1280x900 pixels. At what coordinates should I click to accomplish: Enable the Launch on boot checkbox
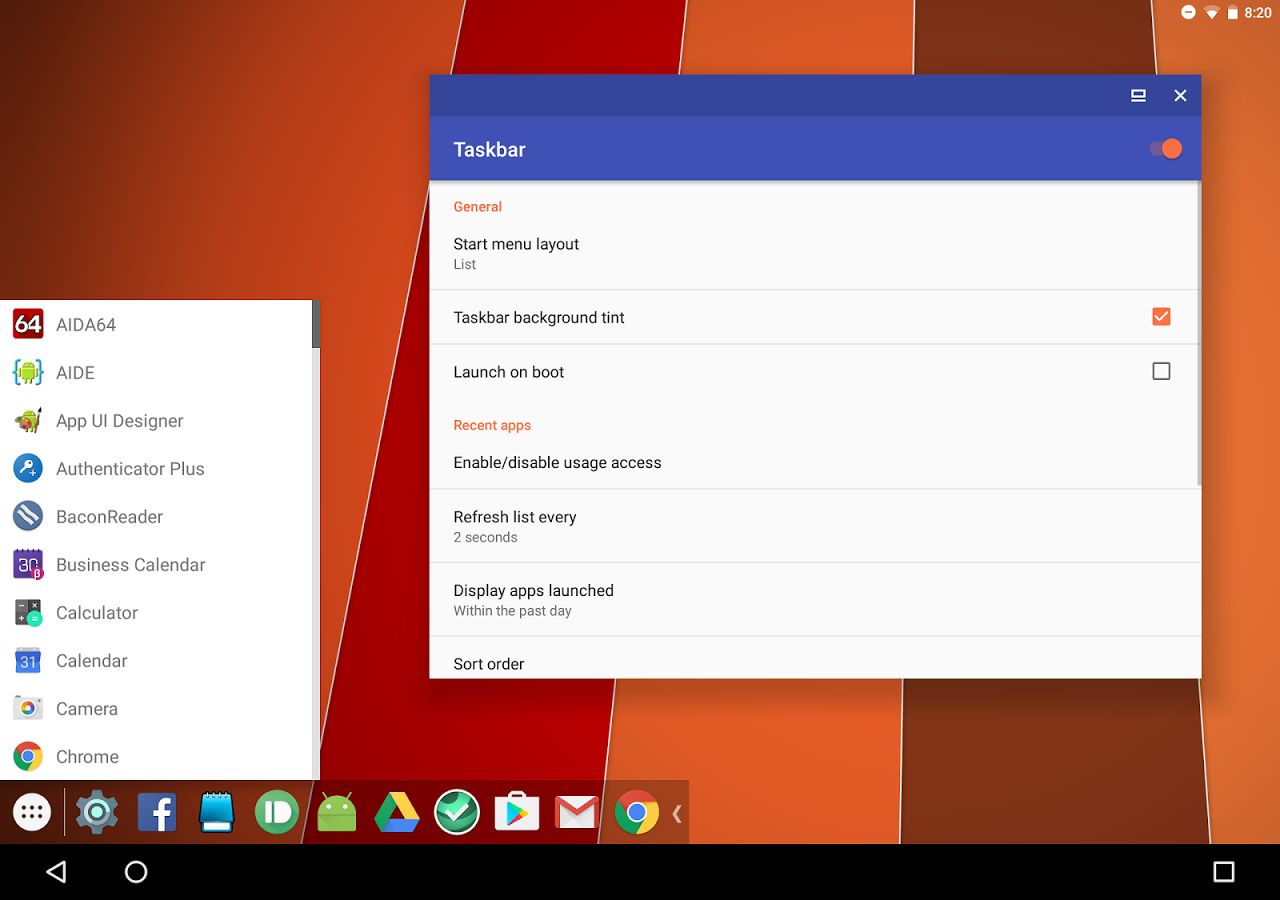tap(1161, 371)
